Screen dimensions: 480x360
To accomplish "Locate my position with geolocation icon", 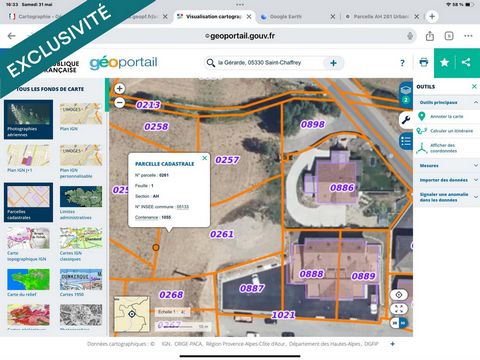I will click(399, 295).
